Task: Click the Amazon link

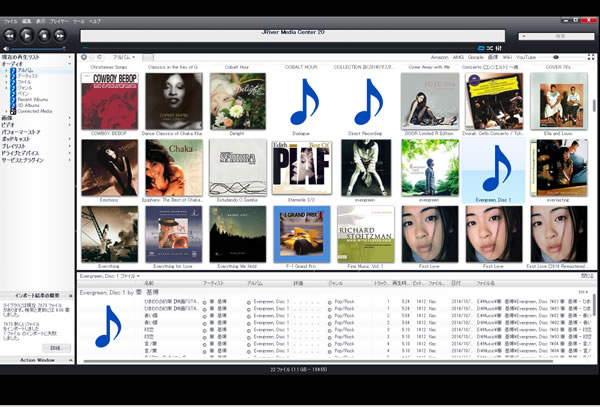Action: (x=438, y=58)
